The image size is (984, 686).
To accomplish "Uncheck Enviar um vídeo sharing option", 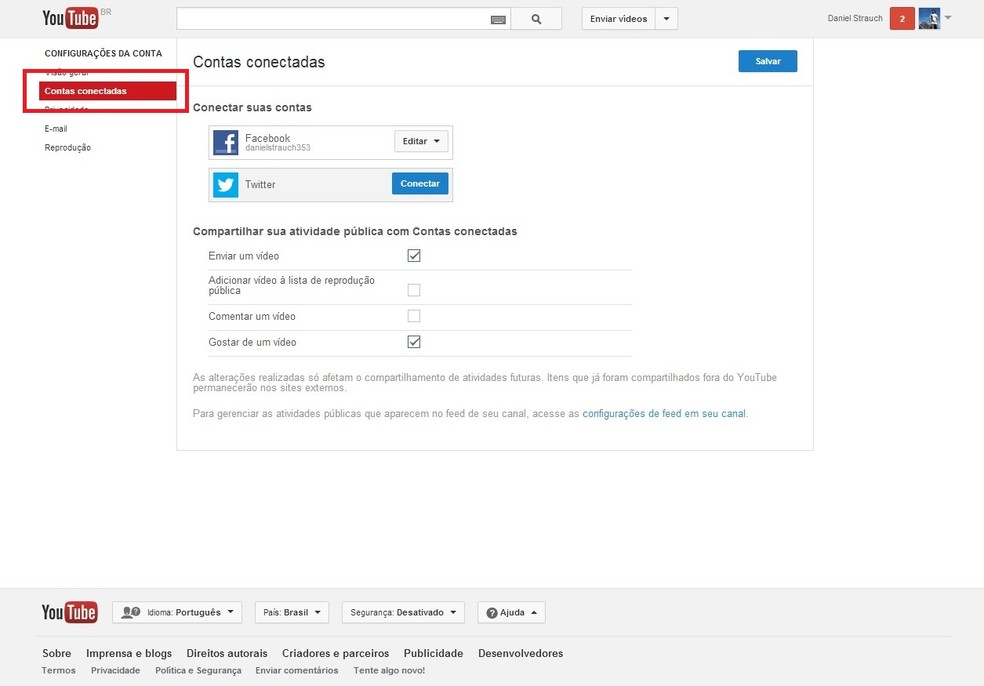I will click(x=413, y=255).
